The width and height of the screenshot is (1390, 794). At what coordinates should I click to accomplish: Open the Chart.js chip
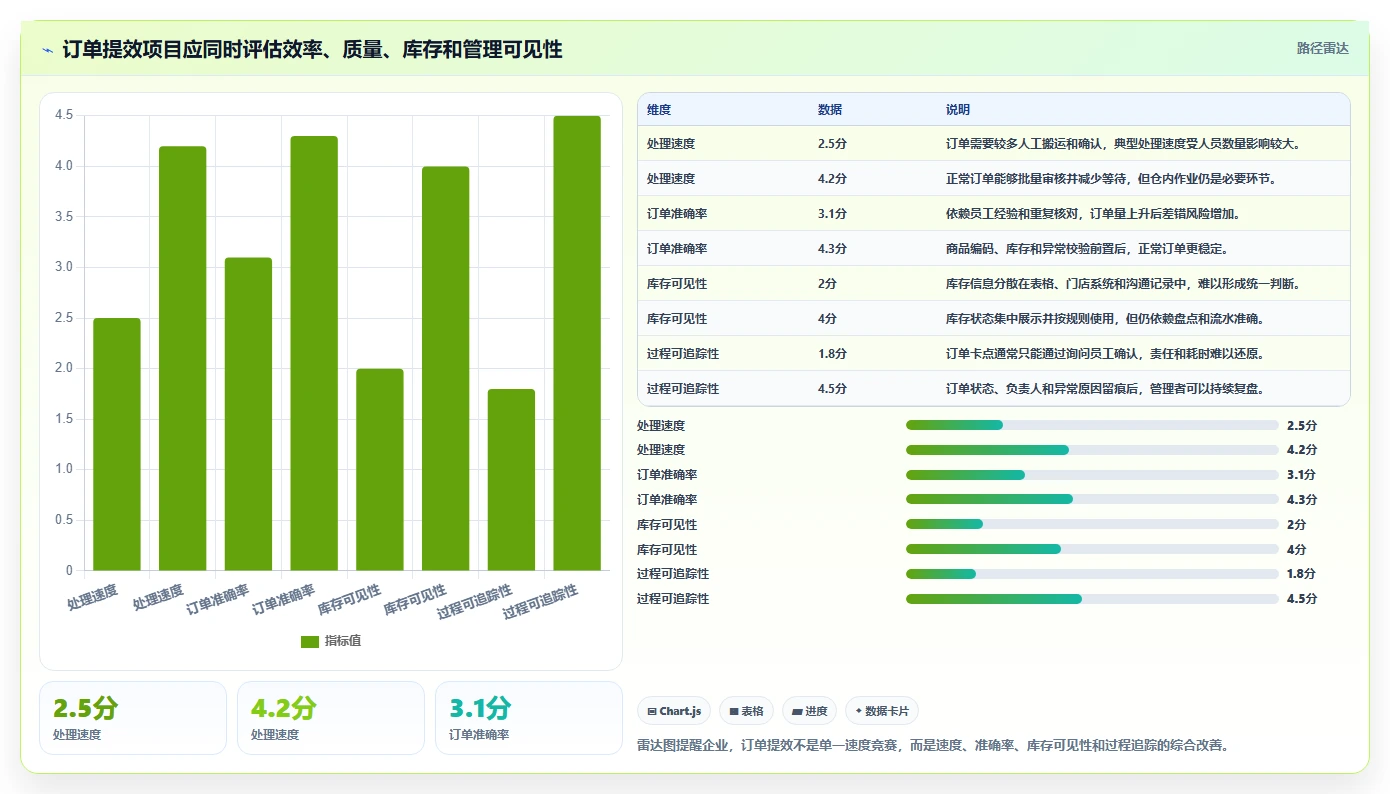point(675,711)
